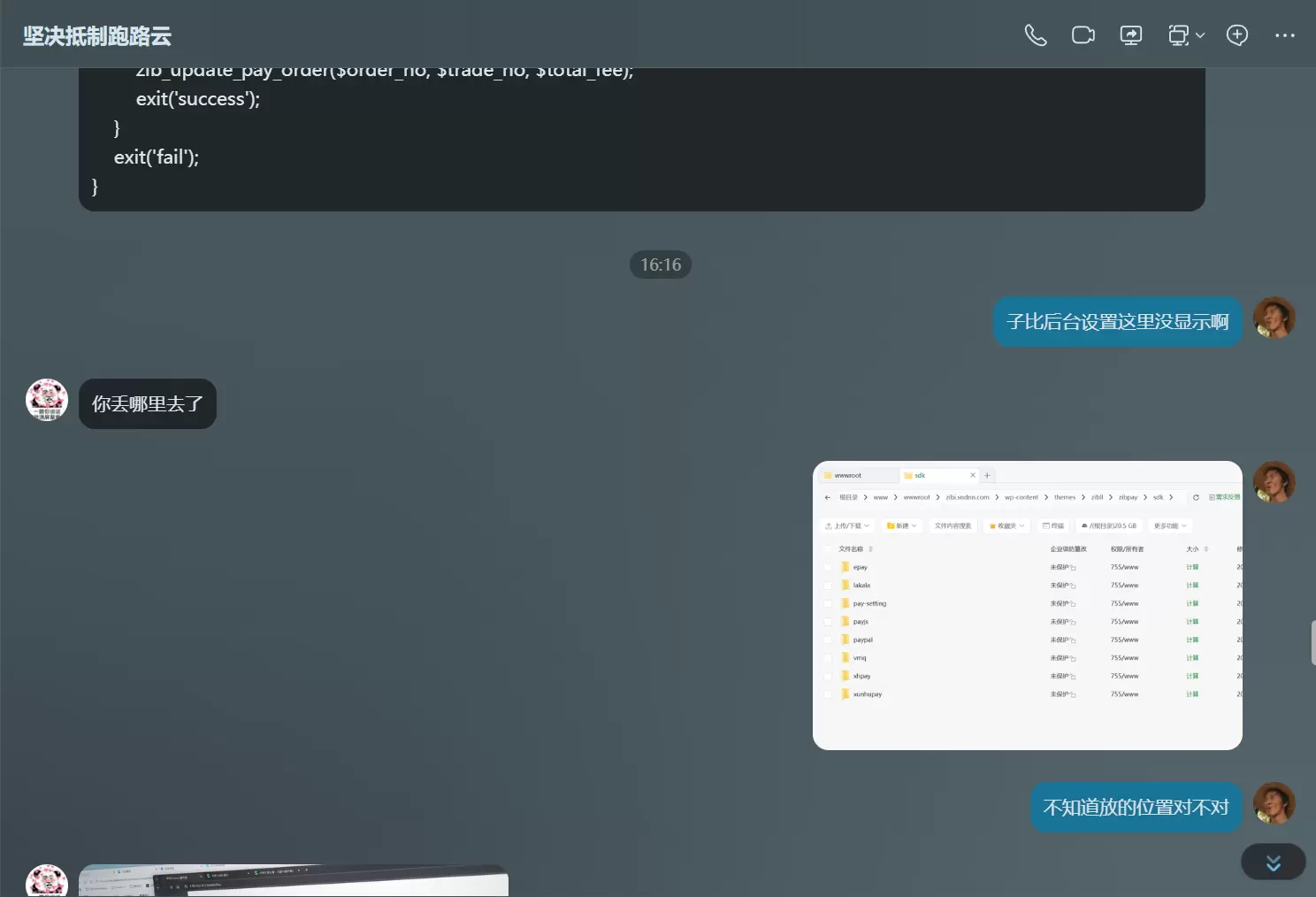This screenshot has height=897, width=1316.
Task: Click avatar next to 不知道放的位置对不对 message
Action: (x=1274, y=803)
